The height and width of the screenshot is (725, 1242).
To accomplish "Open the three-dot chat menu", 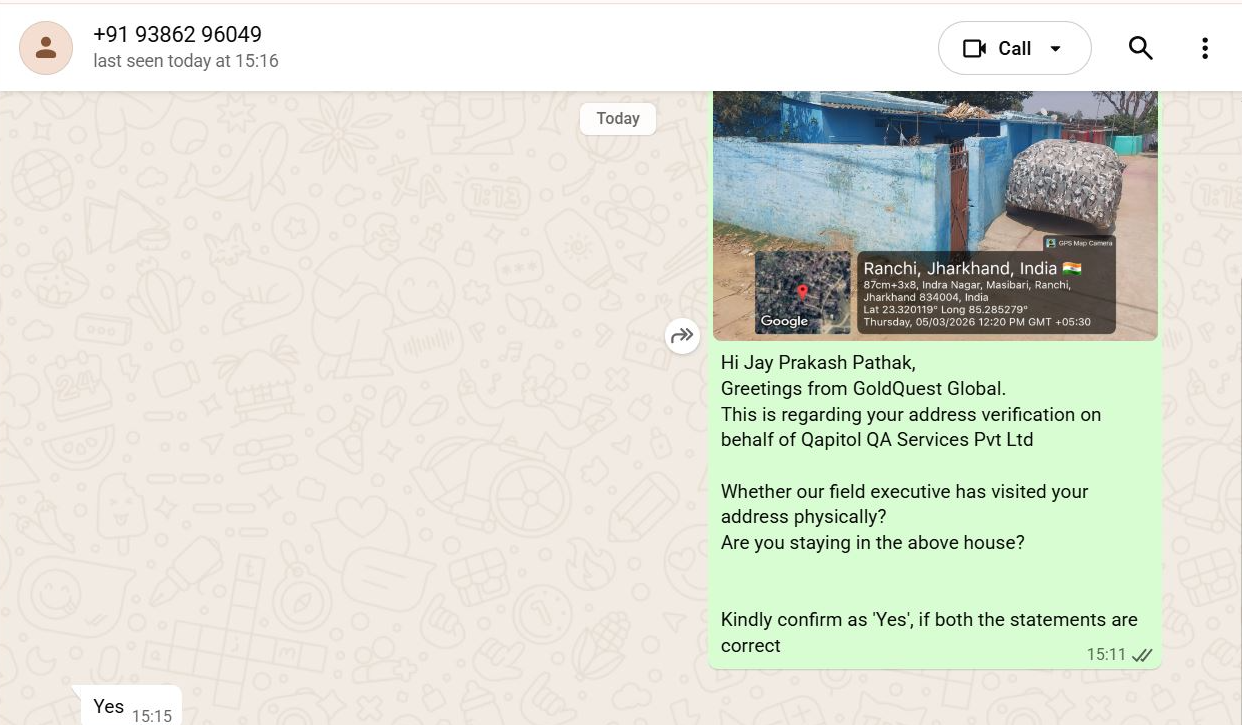I will tap(1205, 48).
